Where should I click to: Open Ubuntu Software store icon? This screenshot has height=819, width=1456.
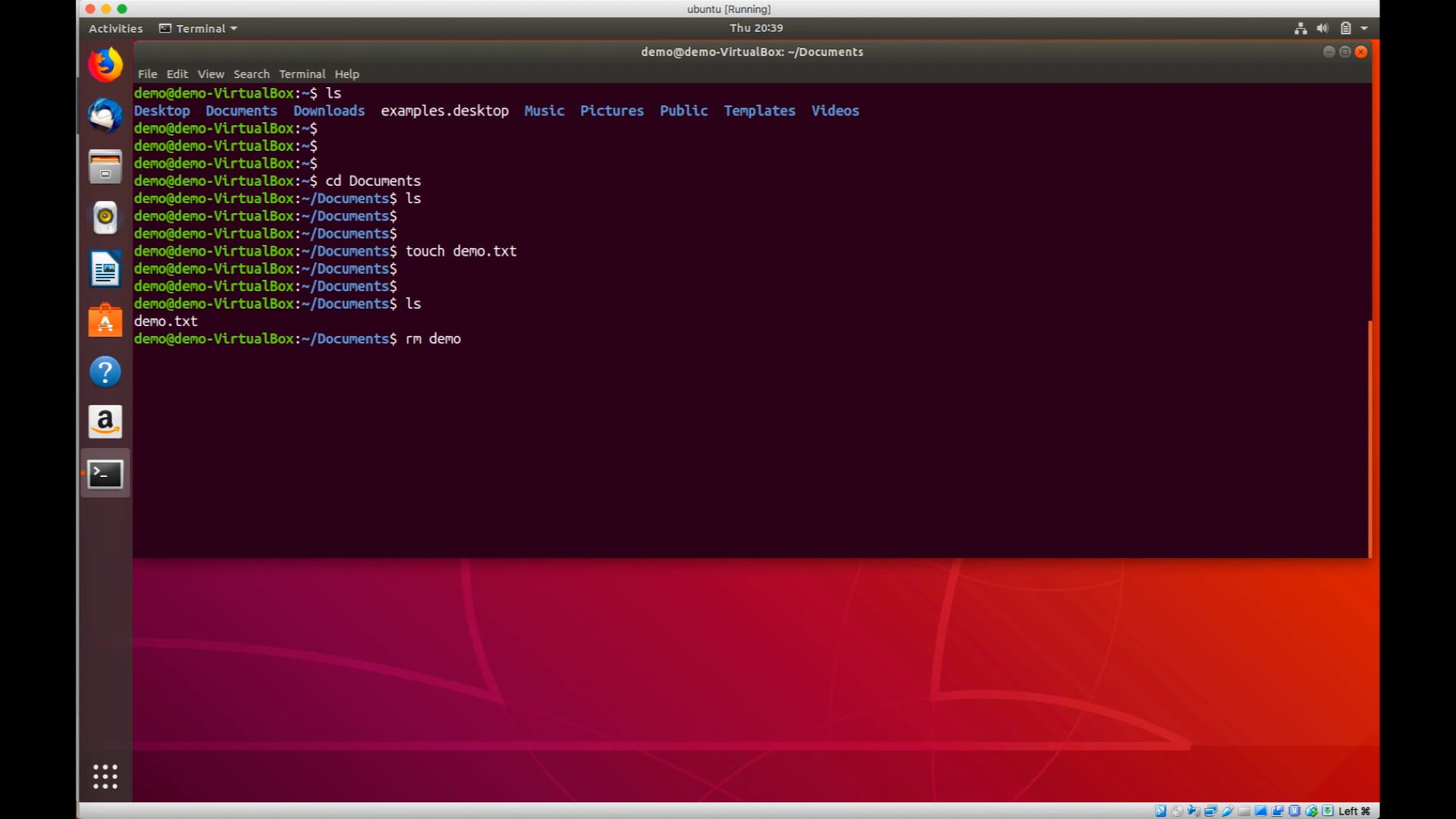coord(105,321)
